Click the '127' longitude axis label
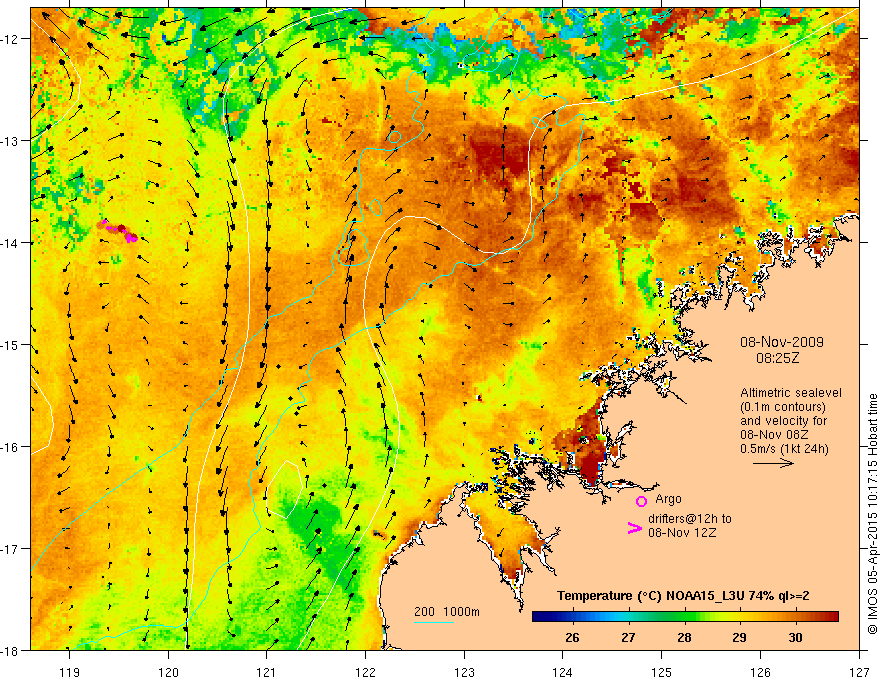The width and height of the screenshot is (880, 680). coord(859,672)
